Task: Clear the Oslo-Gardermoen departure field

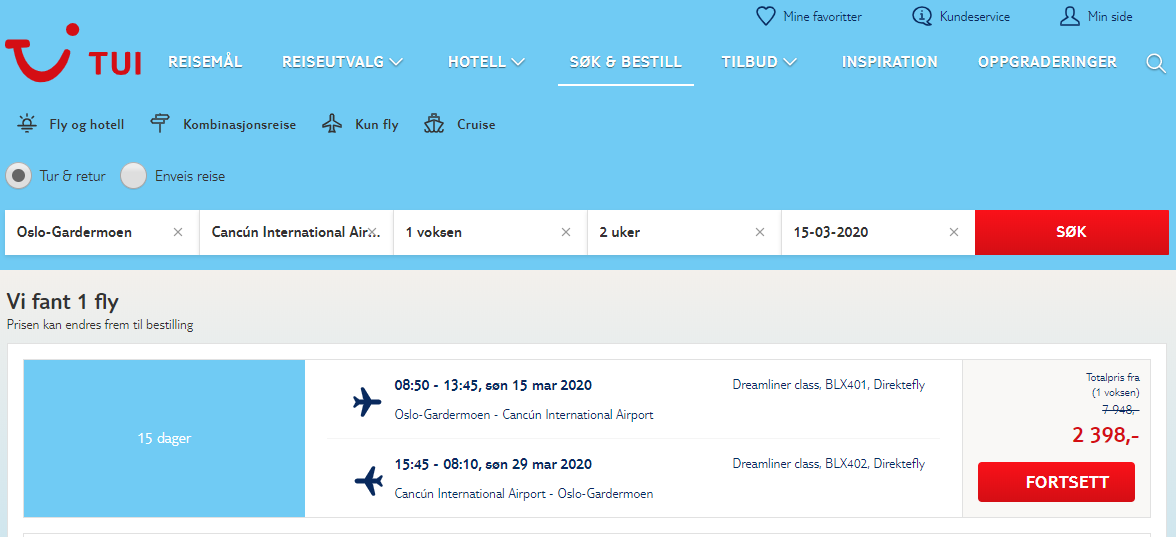Action: [x=178, y=232]
